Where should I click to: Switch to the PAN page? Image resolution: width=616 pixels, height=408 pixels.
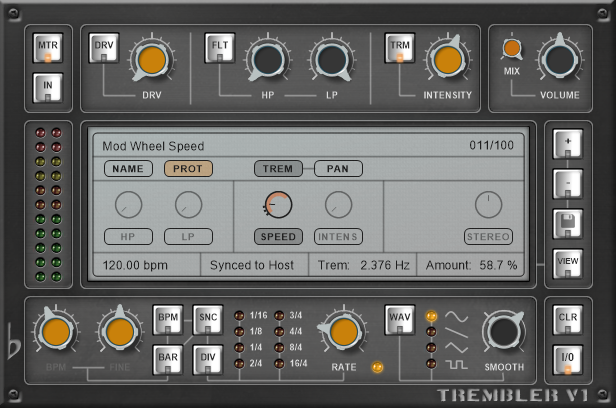[338, 168]
